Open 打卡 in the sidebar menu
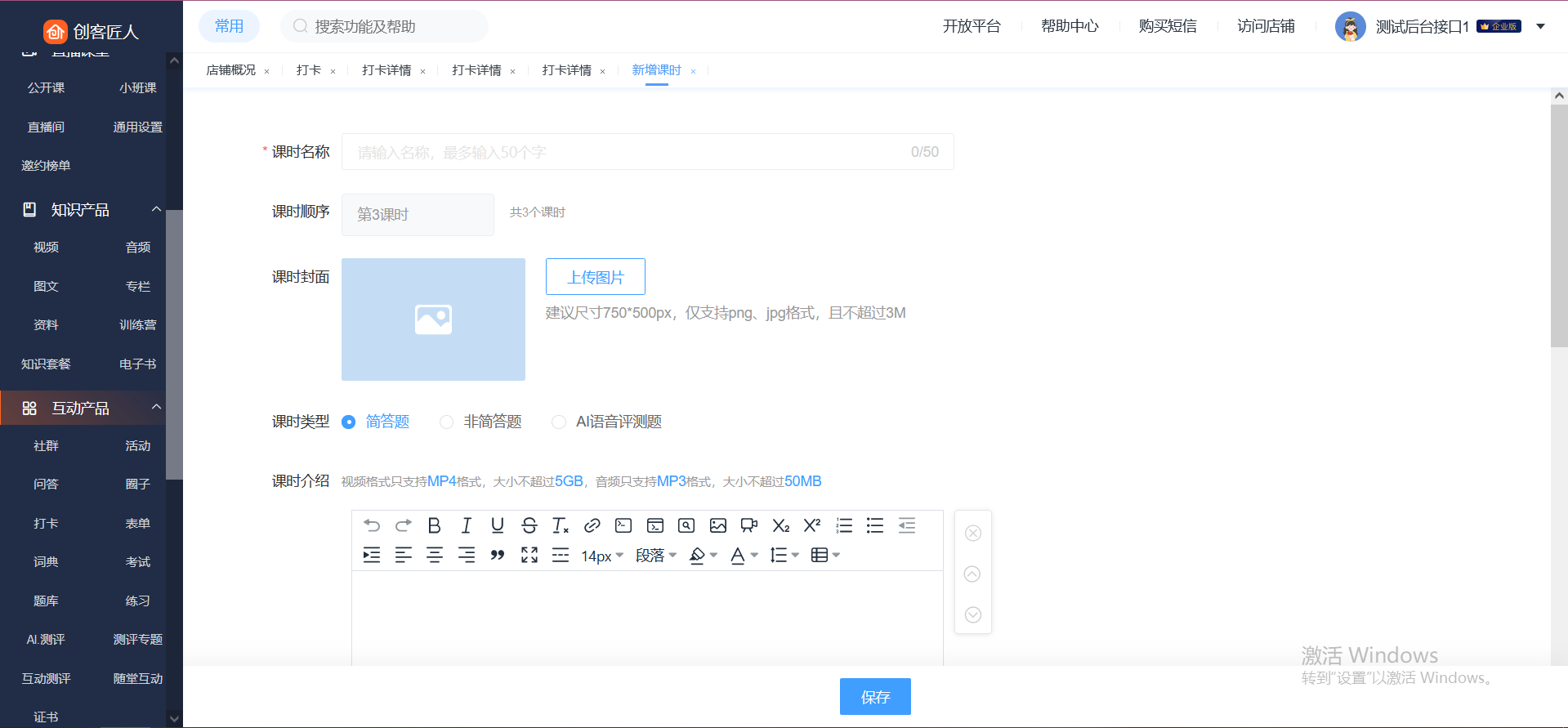The height and width of the screenshot is (728, 1568). pyautogui.click(x=46, y=523)
